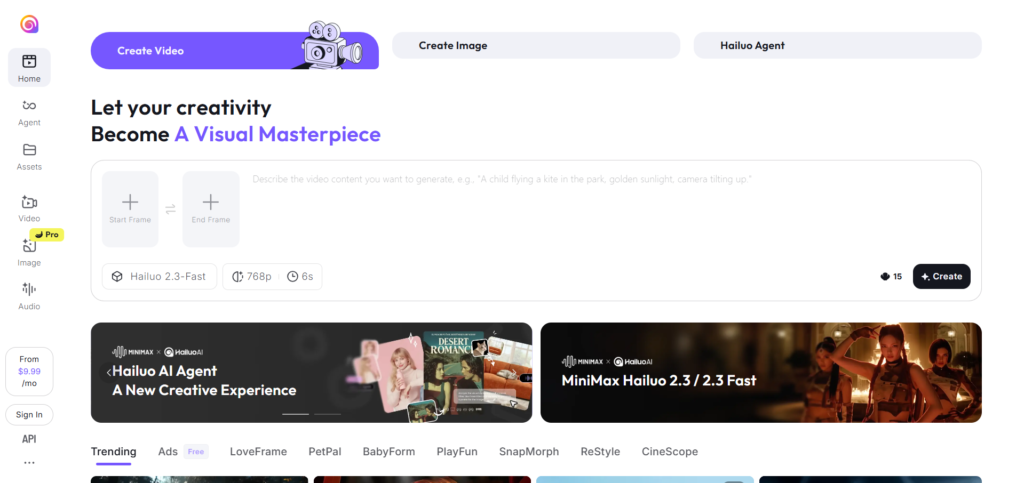Open the Hailuo 2.3-Fast model dropdown
Image resolution: width=1024 pixels, height=483 pixels.
[159, 276]
